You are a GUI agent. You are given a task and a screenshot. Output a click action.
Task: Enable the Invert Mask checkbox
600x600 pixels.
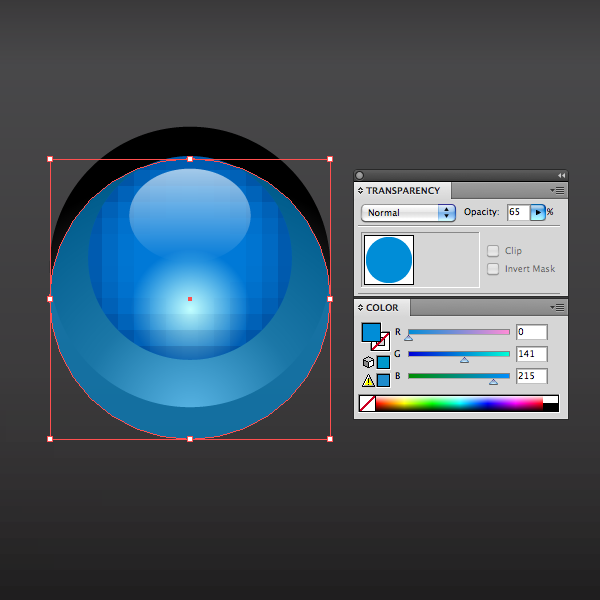click(493, 269)
